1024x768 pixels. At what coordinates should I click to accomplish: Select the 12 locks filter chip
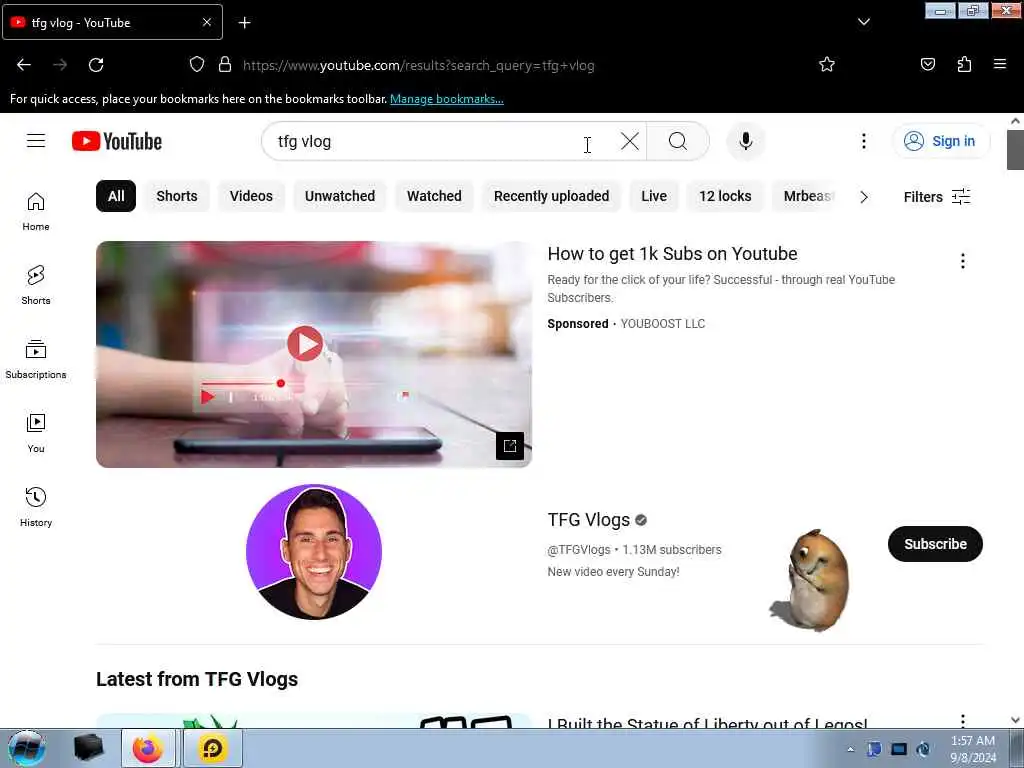pyautogui.click(x=725, y=196)
